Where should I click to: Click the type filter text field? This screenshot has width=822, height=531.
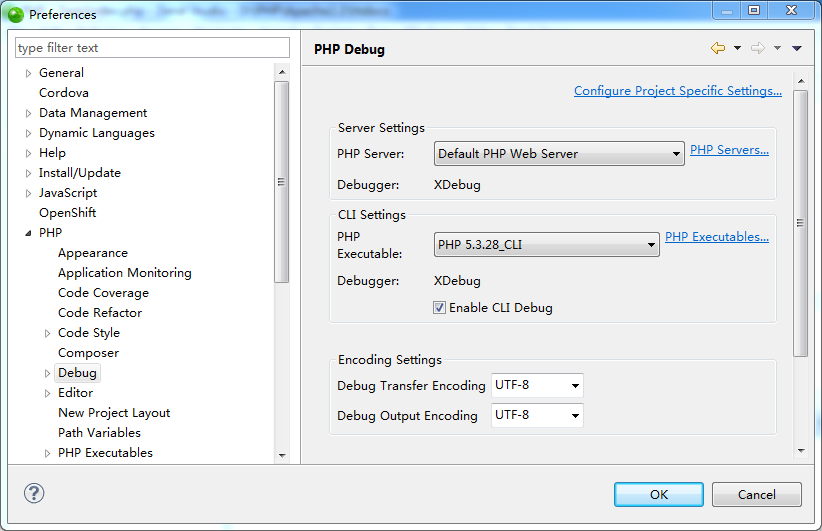[152, 48]
